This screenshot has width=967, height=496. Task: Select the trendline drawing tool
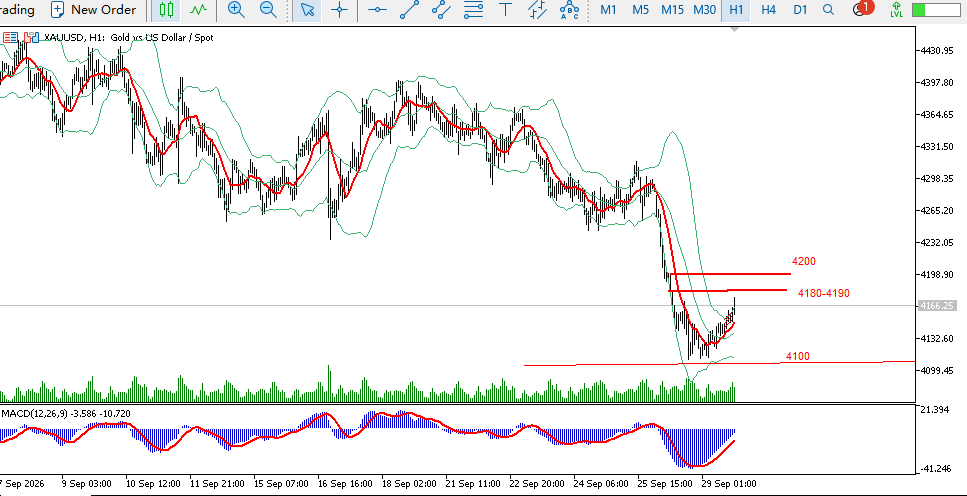point(409,10)
